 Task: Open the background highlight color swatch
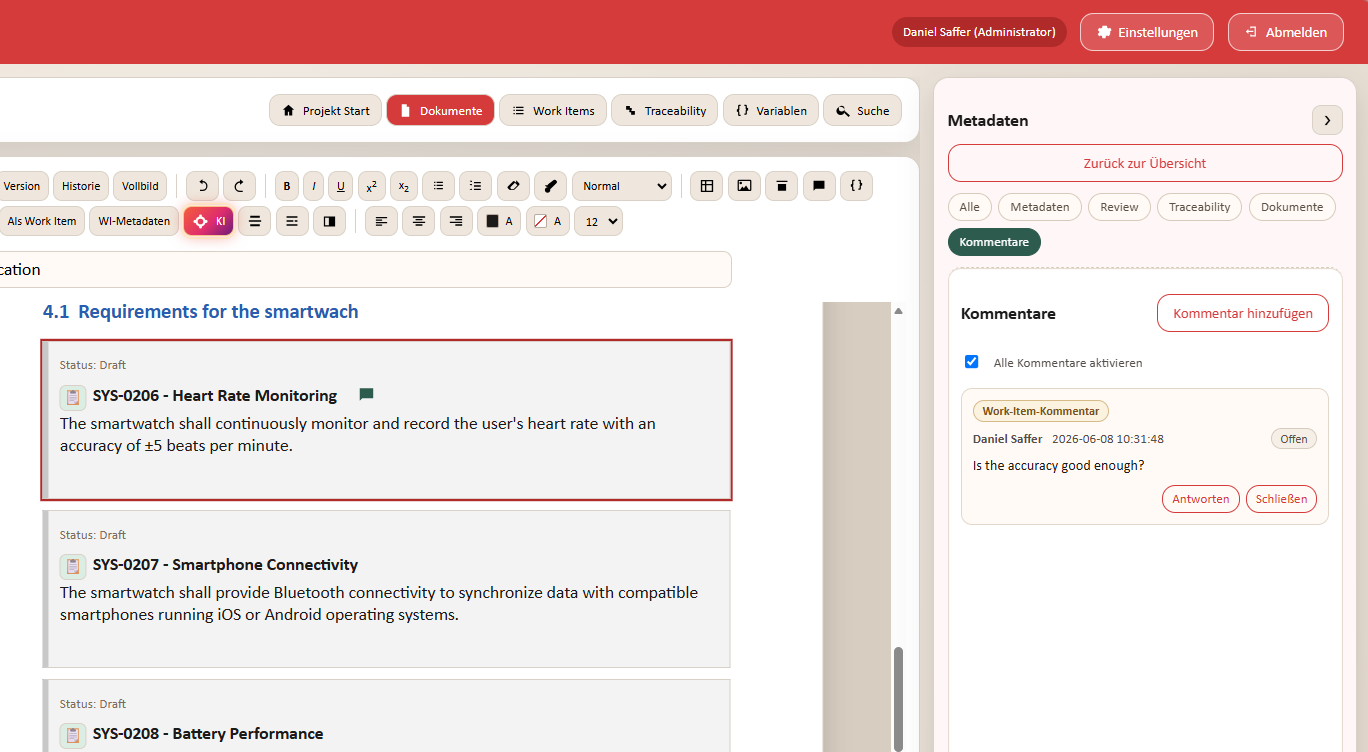click(548, 221)
